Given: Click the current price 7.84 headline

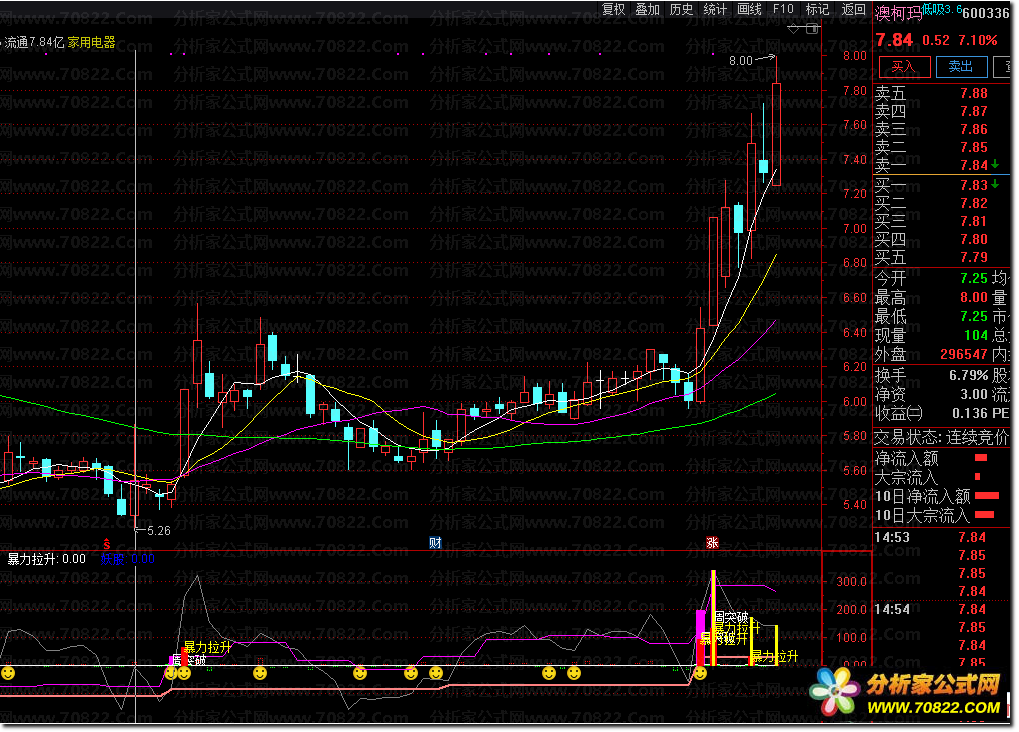Looking at the screenshot, I should click(x=894, y=40).
